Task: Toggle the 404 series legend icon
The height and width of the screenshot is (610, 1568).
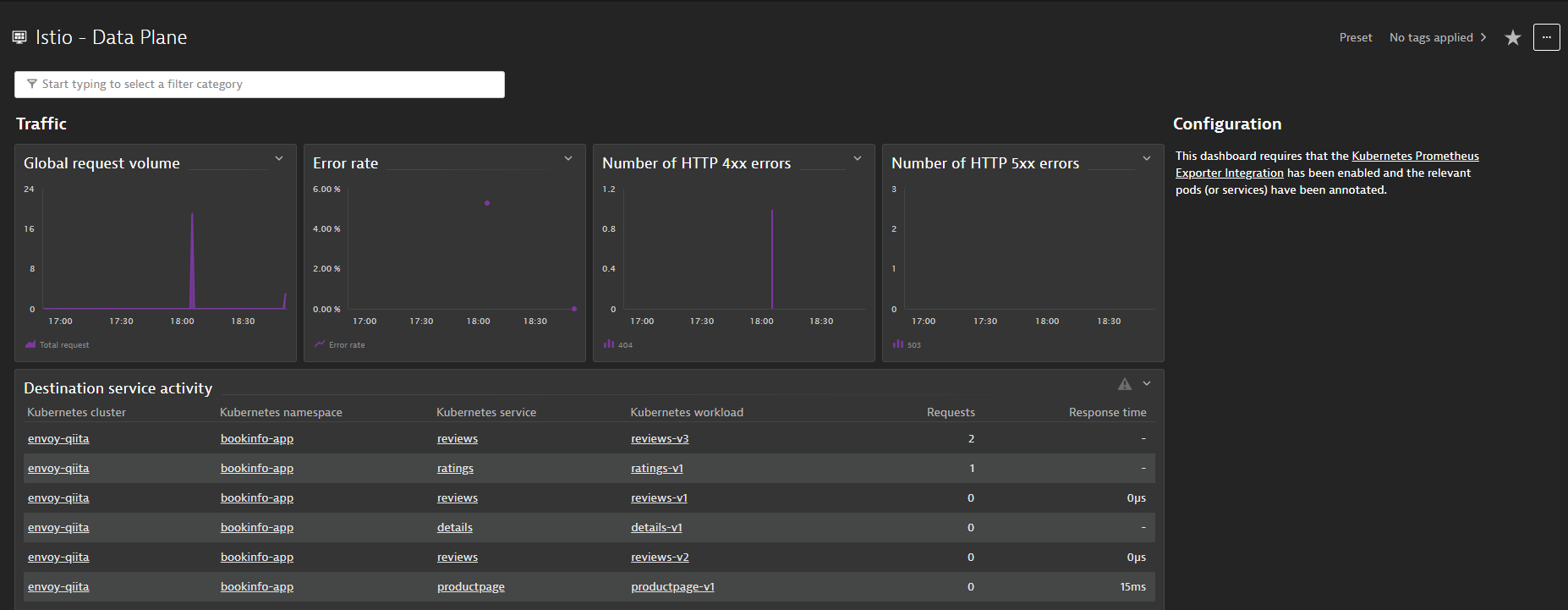Action: point(609,344)
